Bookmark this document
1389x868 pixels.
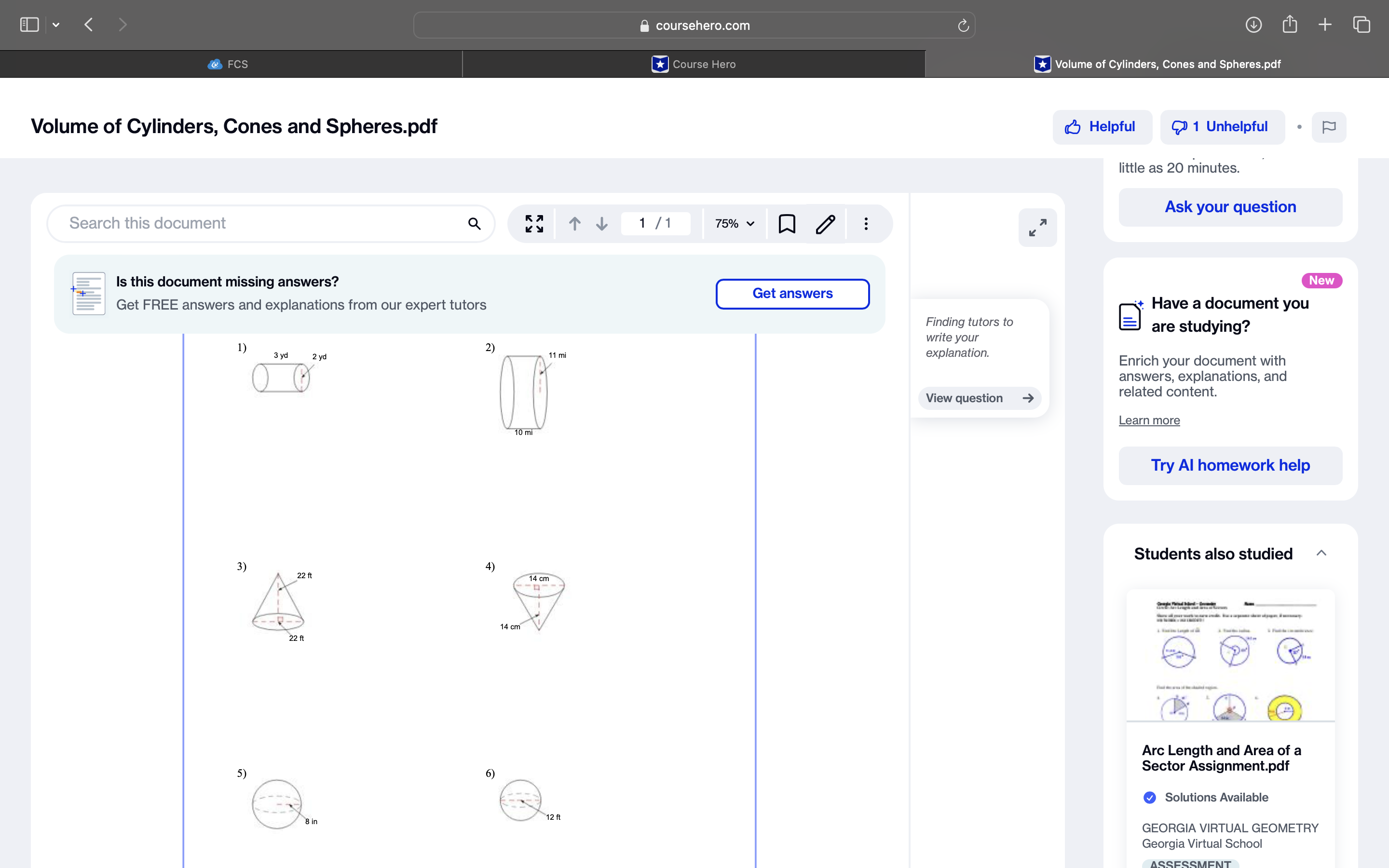pyautogui.click(x=786, y=223)
